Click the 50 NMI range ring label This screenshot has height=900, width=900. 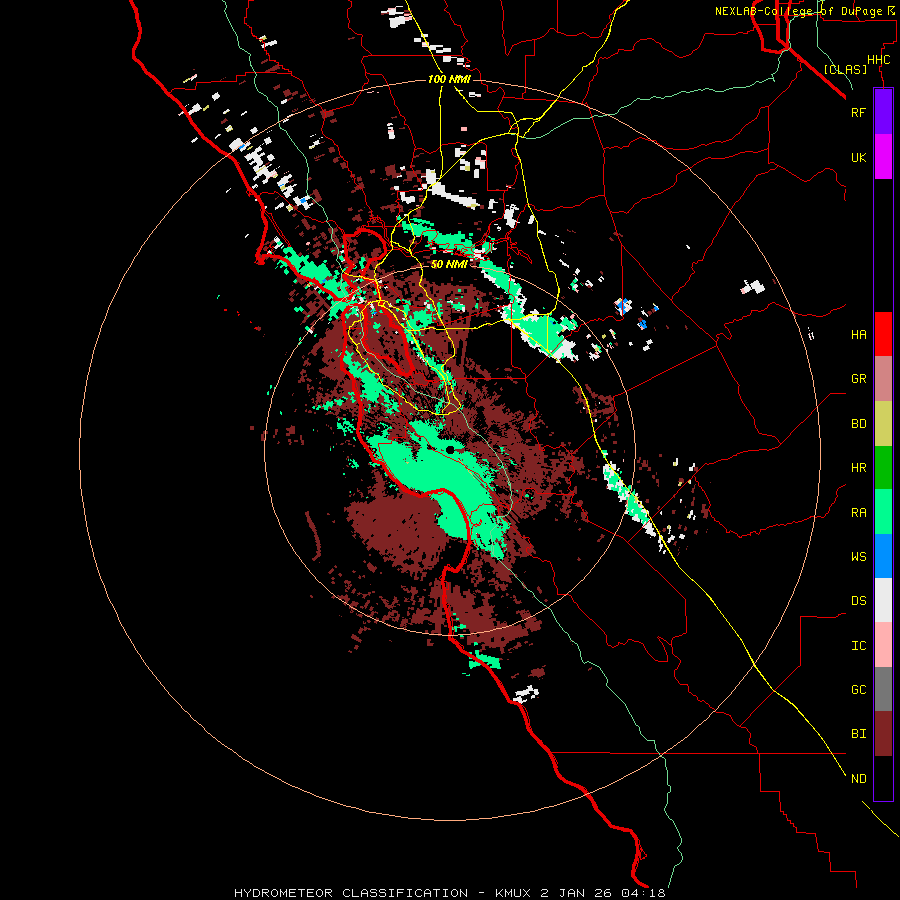point(448,264)
